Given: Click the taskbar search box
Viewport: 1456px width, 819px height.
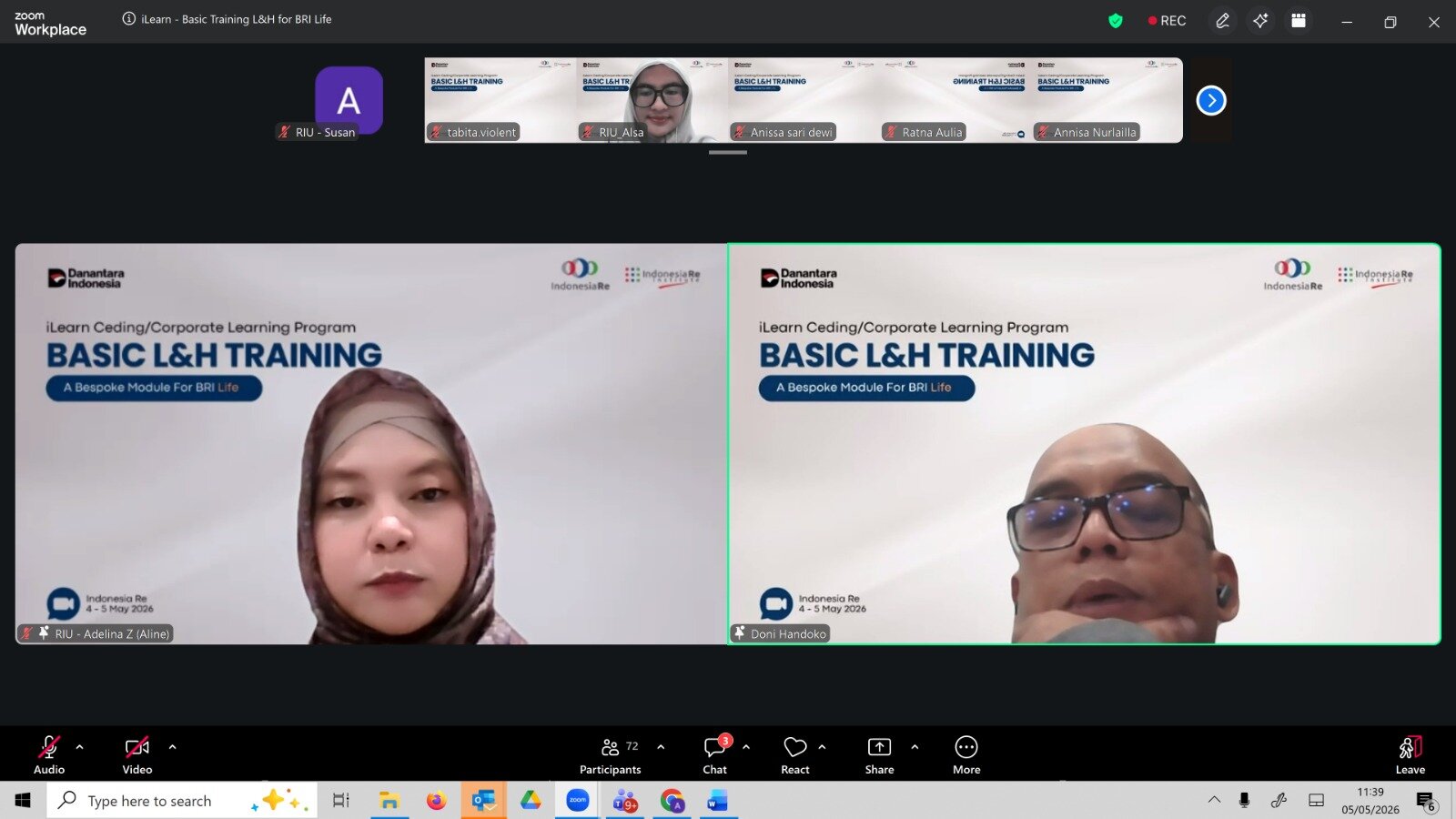Looking at the screenshot, I should point(182,801).
